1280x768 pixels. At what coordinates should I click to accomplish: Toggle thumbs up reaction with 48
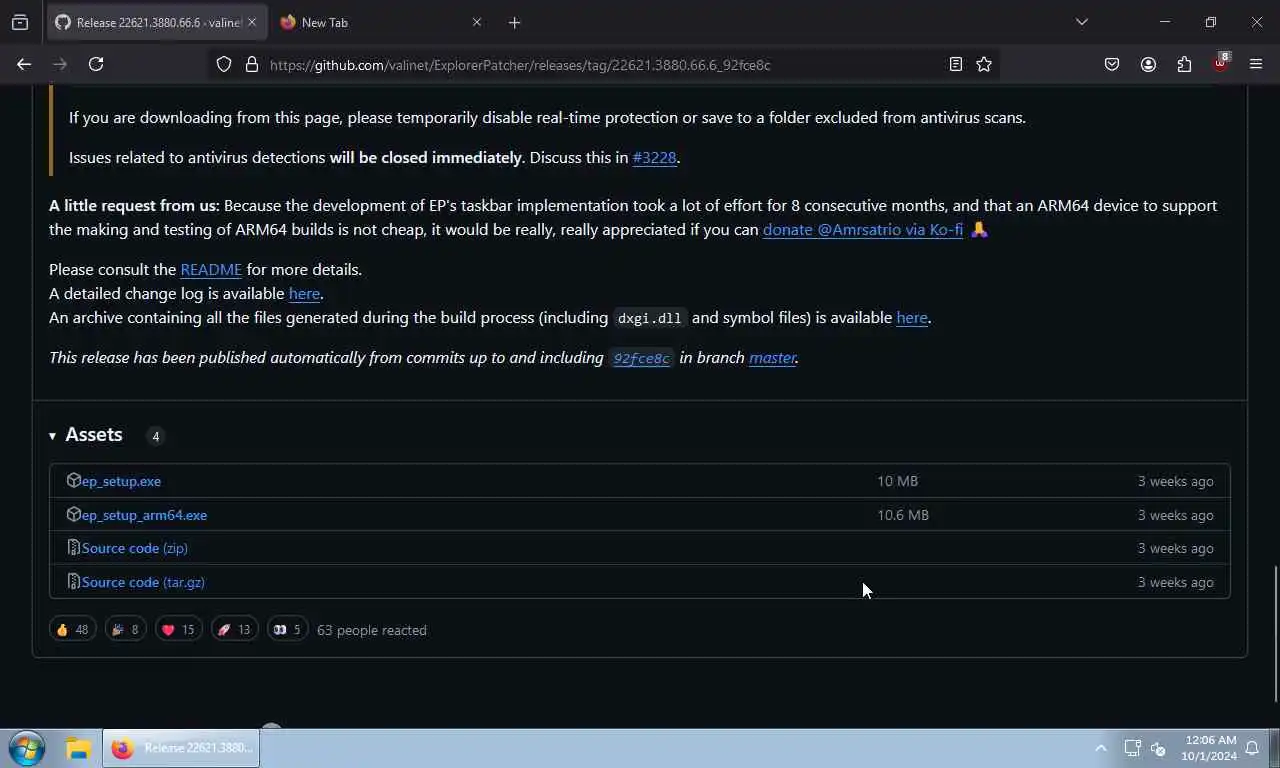click(72, 629)
